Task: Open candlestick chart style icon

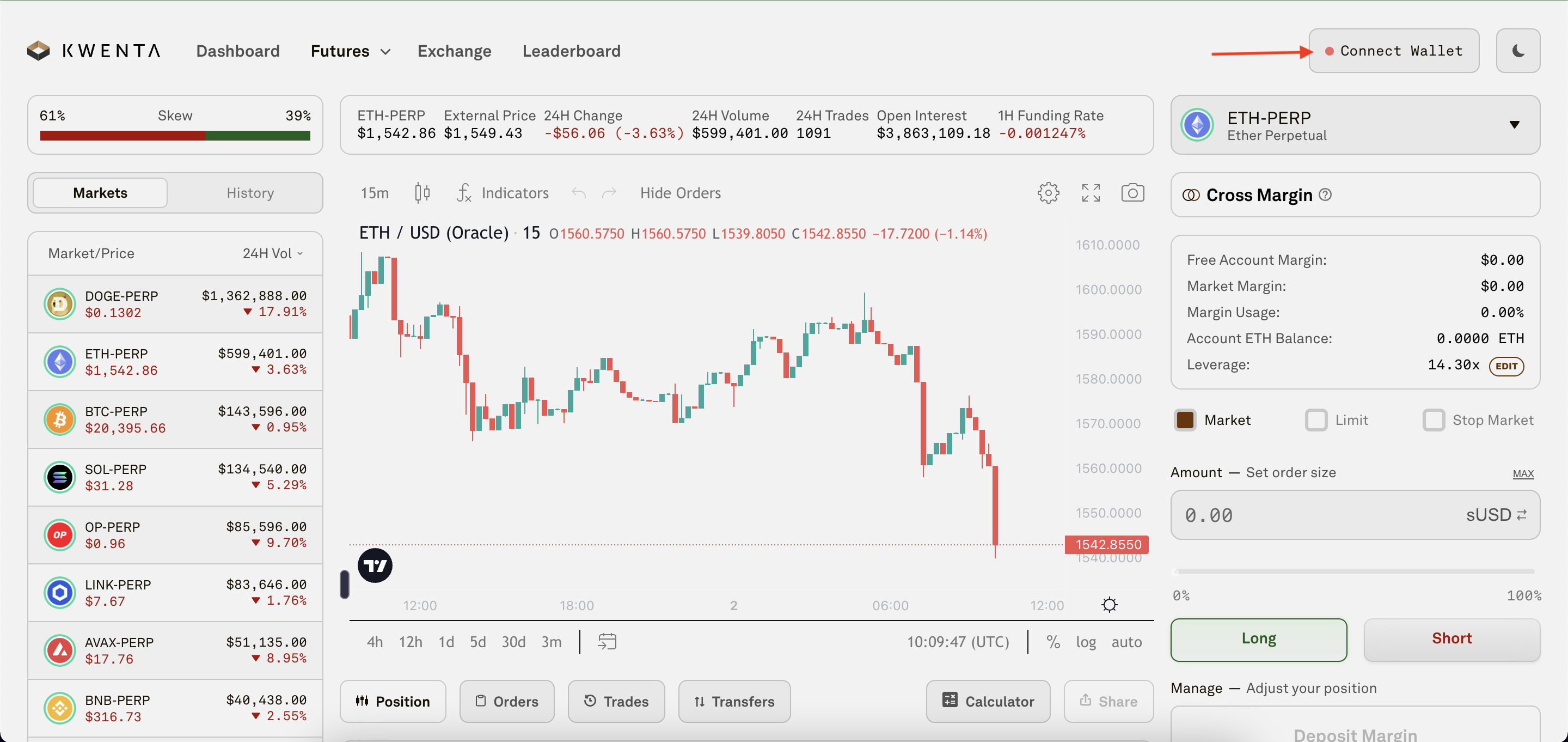Action: pyautogui.click(x=422, y=193)
